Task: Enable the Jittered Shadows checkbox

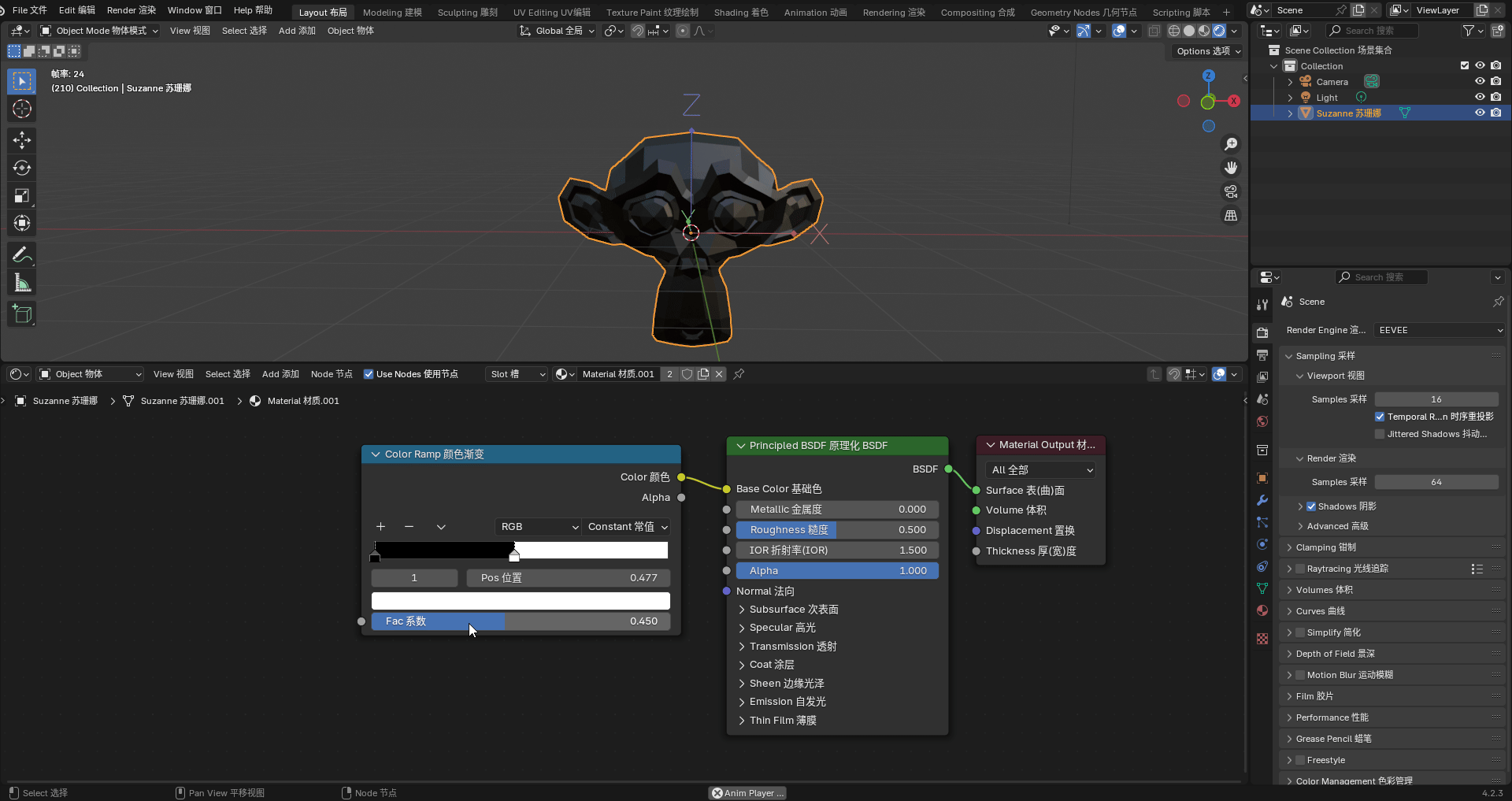Action: [x=1380, y=434]
